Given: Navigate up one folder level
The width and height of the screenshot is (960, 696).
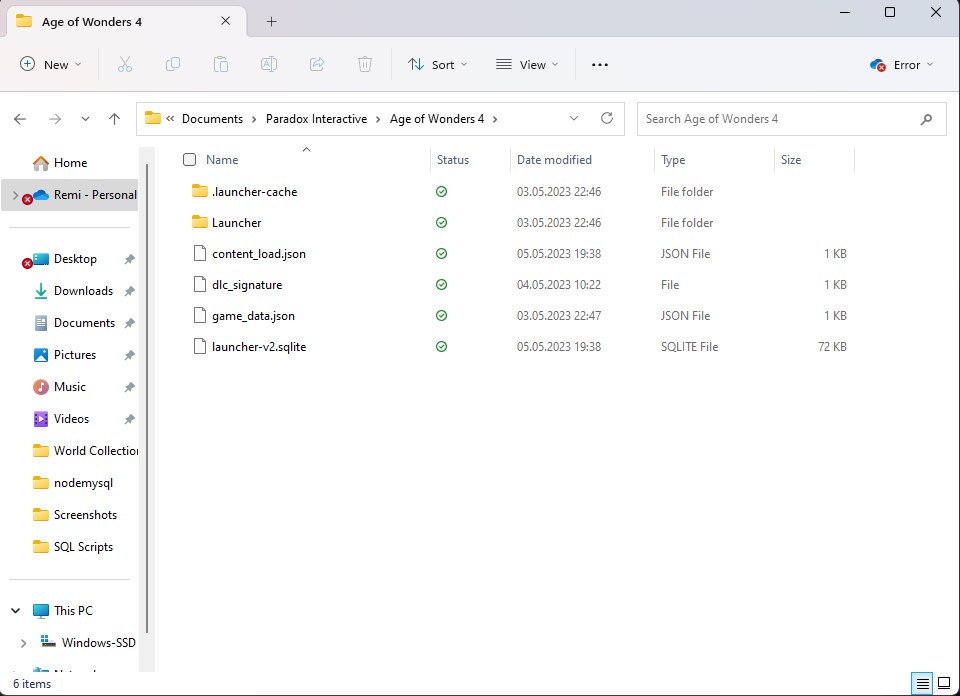Looking at the screenshot, I should [x=114, y=119].
